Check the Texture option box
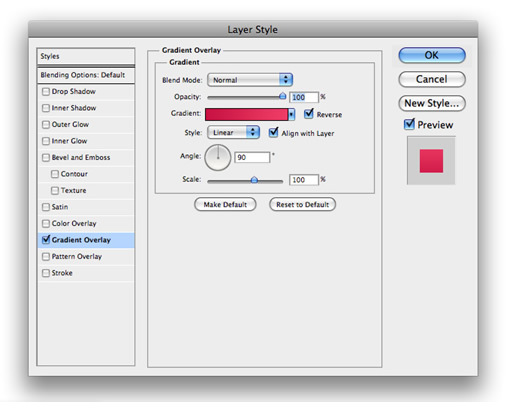 (x=55, y=191)
